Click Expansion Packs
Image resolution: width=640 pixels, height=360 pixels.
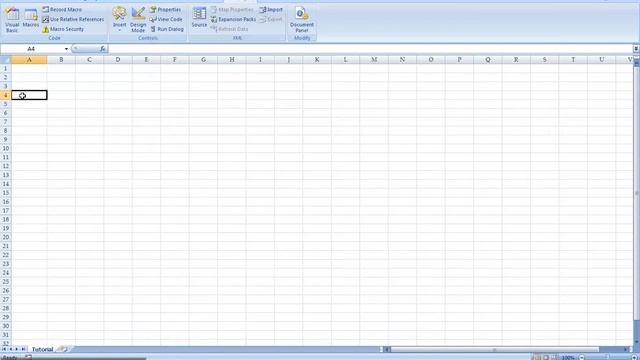(233, 19)
